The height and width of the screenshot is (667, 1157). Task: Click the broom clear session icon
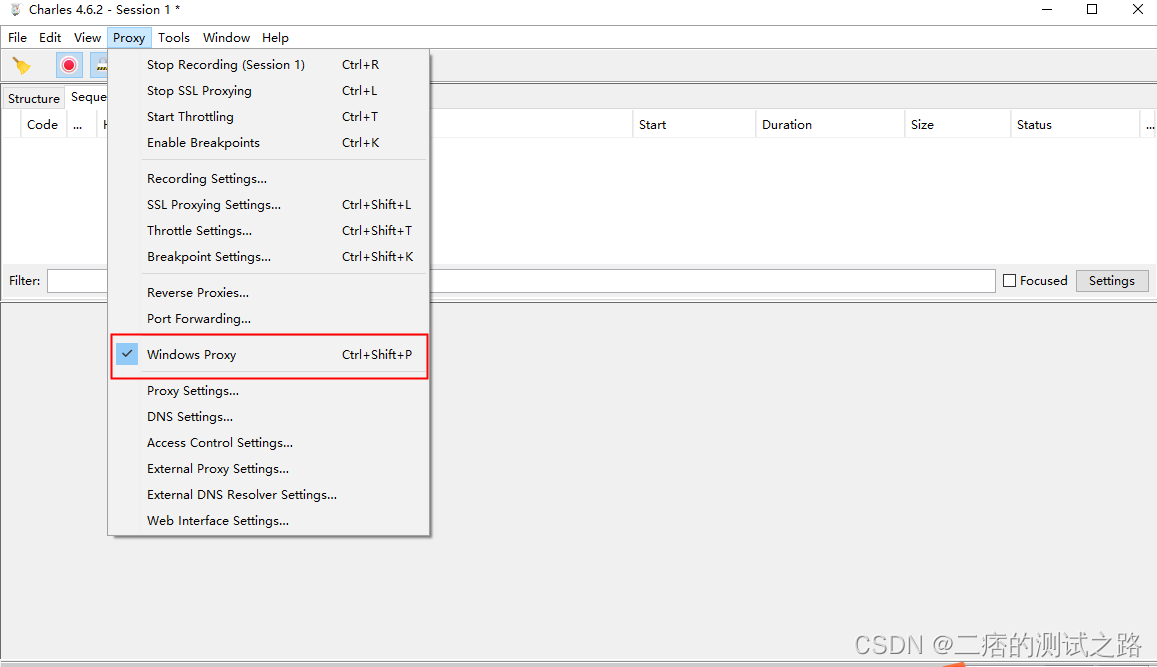click(21, 66)
